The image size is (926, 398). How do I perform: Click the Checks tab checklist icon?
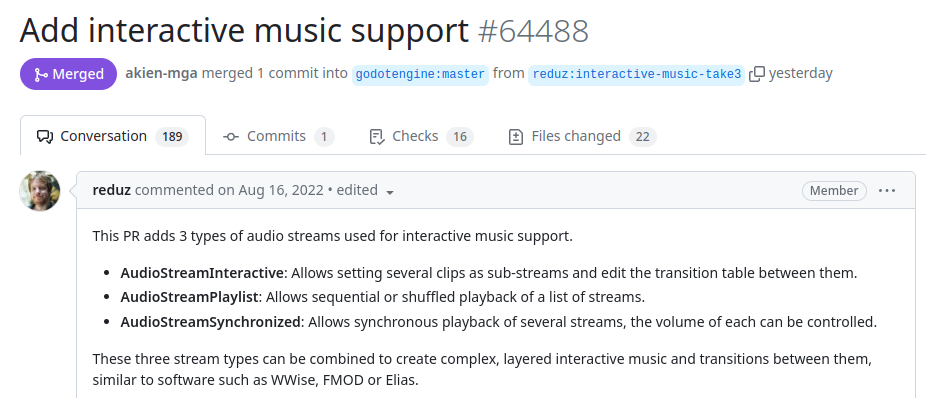[x=377, y=137]
